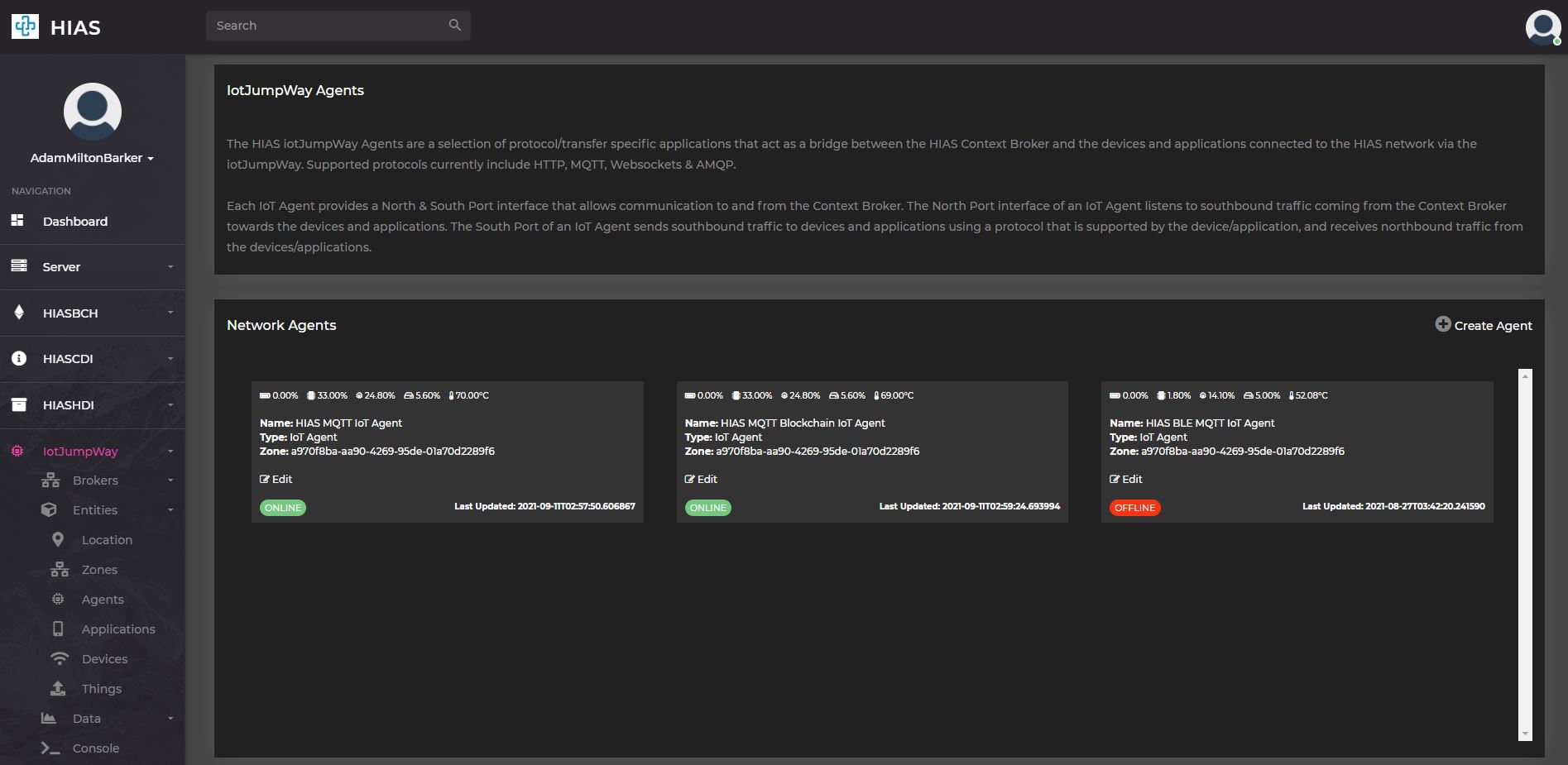Click the HIASHDI archive icon

pos(19,404)
